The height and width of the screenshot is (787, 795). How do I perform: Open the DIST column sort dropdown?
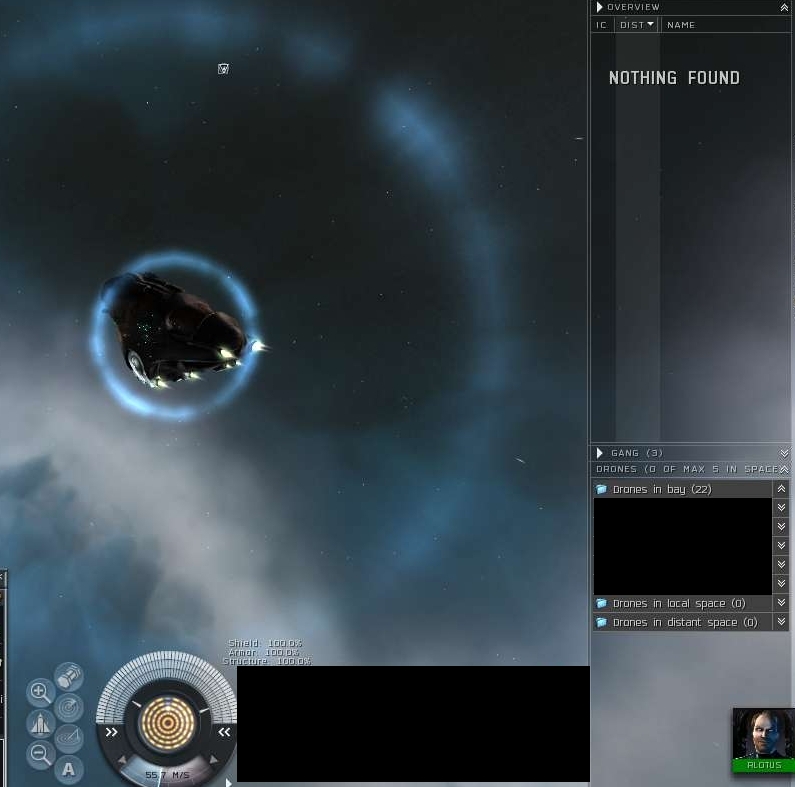click(x=650, y=25)
